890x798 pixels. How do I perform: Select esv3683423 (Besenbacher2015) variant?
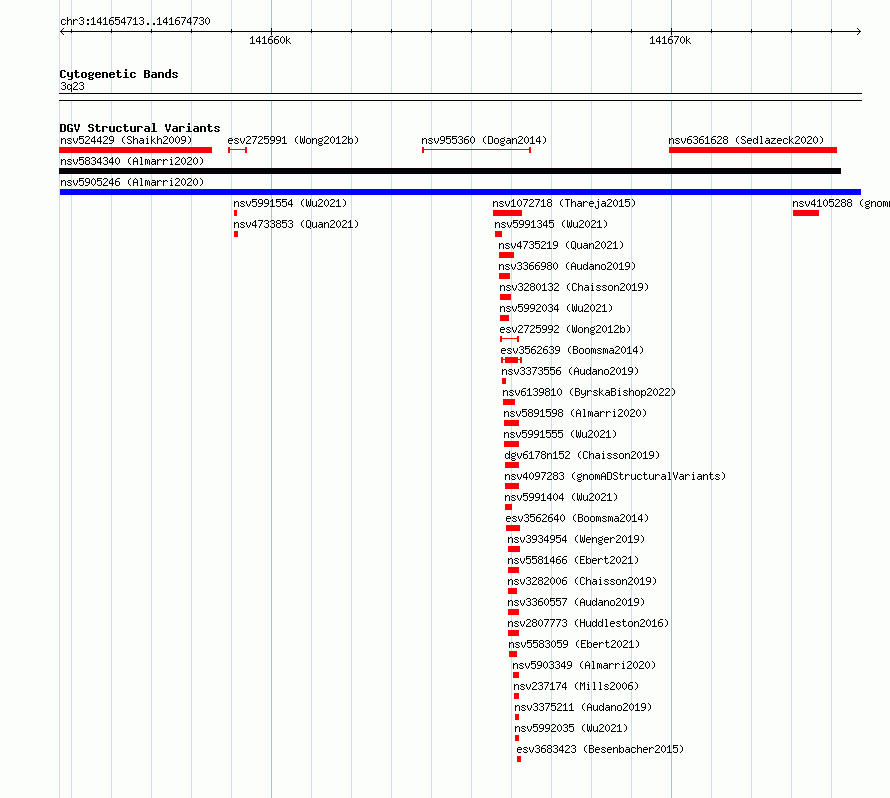600,749
